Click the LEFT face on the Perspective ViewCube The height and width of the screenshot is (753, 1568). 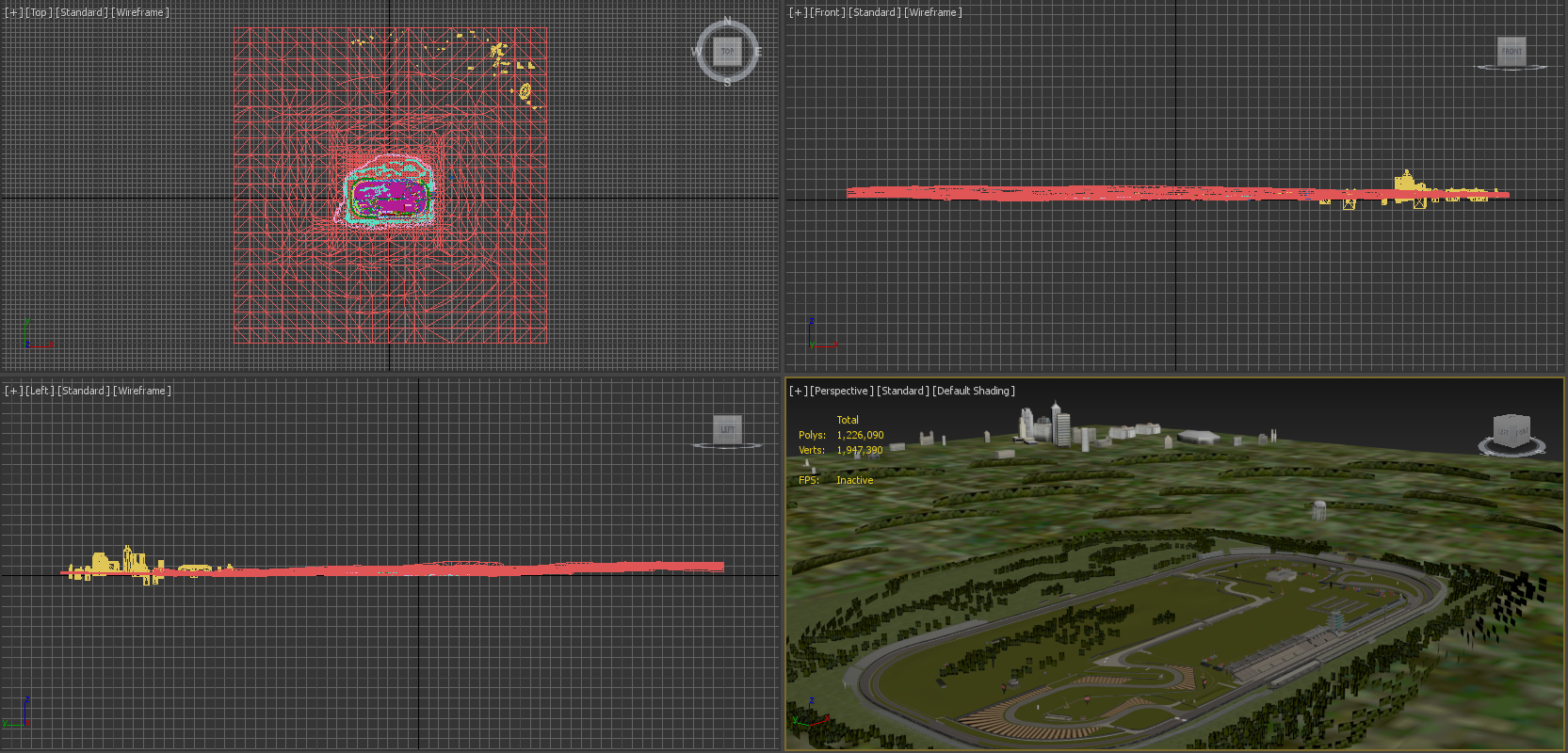(1503, 432)
